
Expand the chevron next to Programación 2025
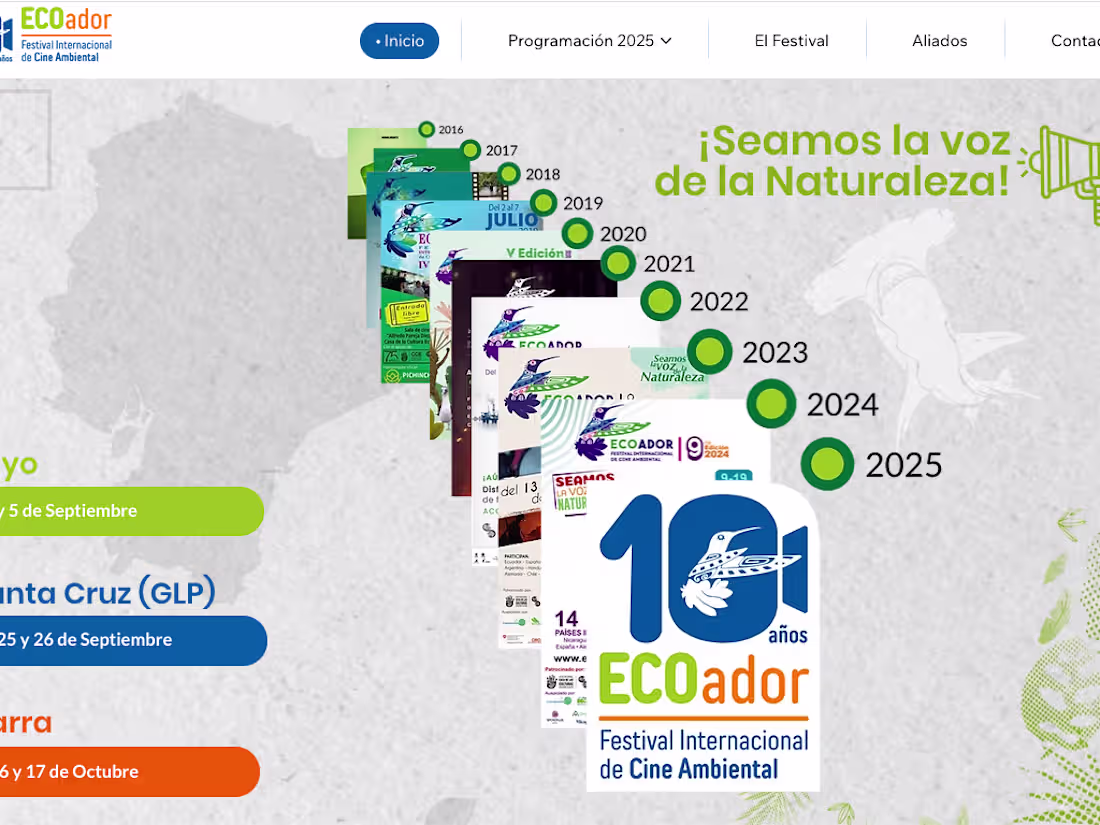[x=667, y=42]
